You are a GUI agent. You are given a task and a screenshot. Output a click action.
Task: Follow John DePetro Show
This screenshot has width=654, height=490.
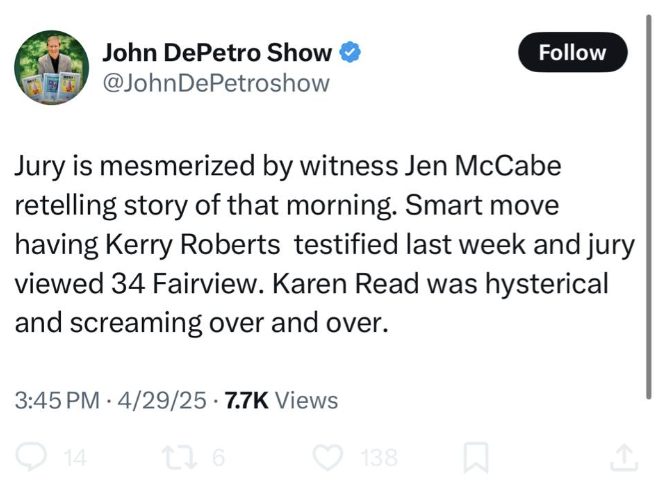click(x=573, y=52)
